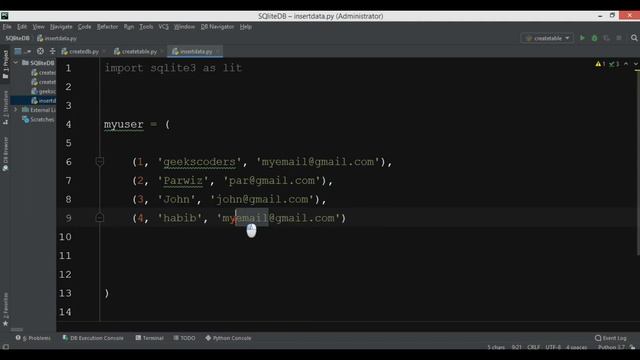640x360 pixels.
Task: Switch to the createtable.py editor tab
Action: point(138,51)
